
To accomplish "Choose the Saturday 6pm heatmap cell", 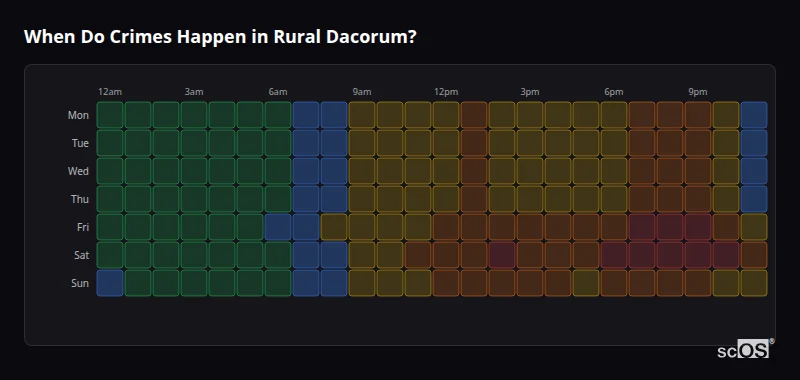I will click(x=614, y=255).
